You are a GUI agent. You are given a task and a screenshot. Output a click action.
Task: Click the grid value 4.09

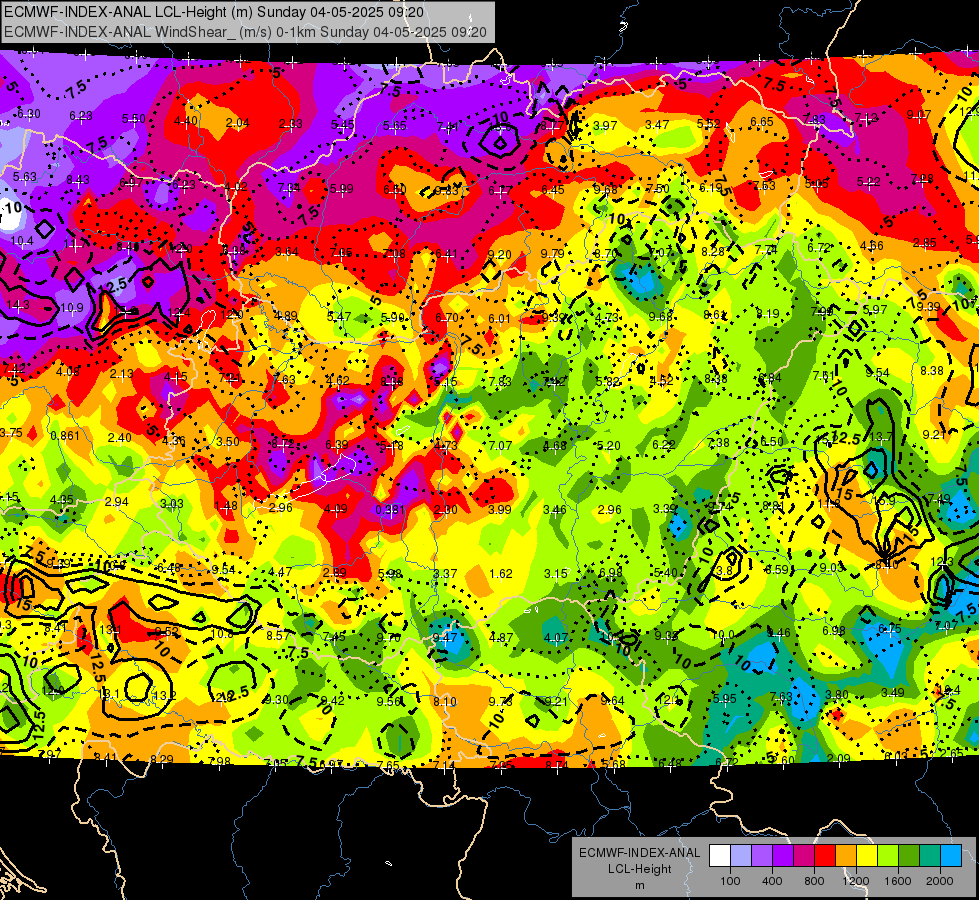[x=335, y=509]
